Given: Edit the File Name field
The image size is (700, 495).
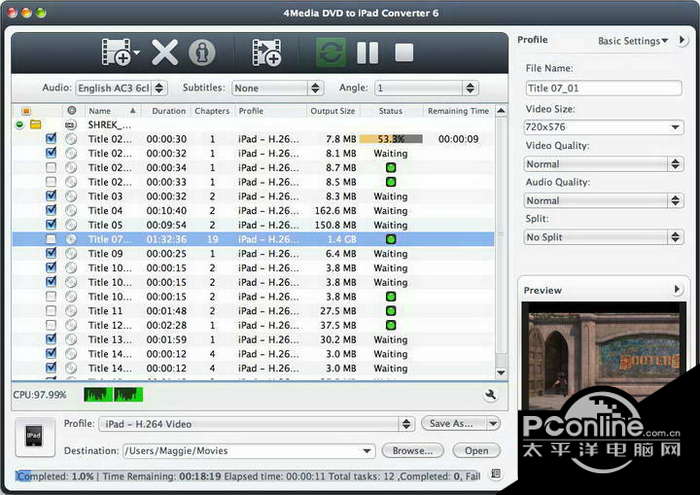Looking at the screenshot, I should [604, 88].
